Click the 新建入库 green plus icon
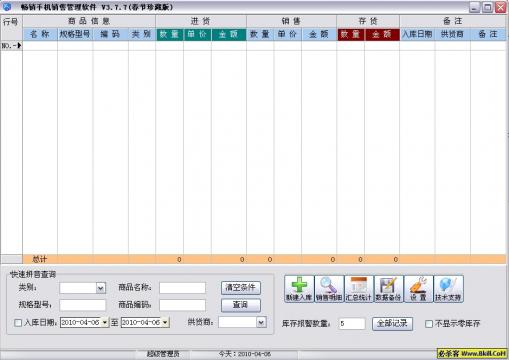509x360 pixels. [299, 289]
